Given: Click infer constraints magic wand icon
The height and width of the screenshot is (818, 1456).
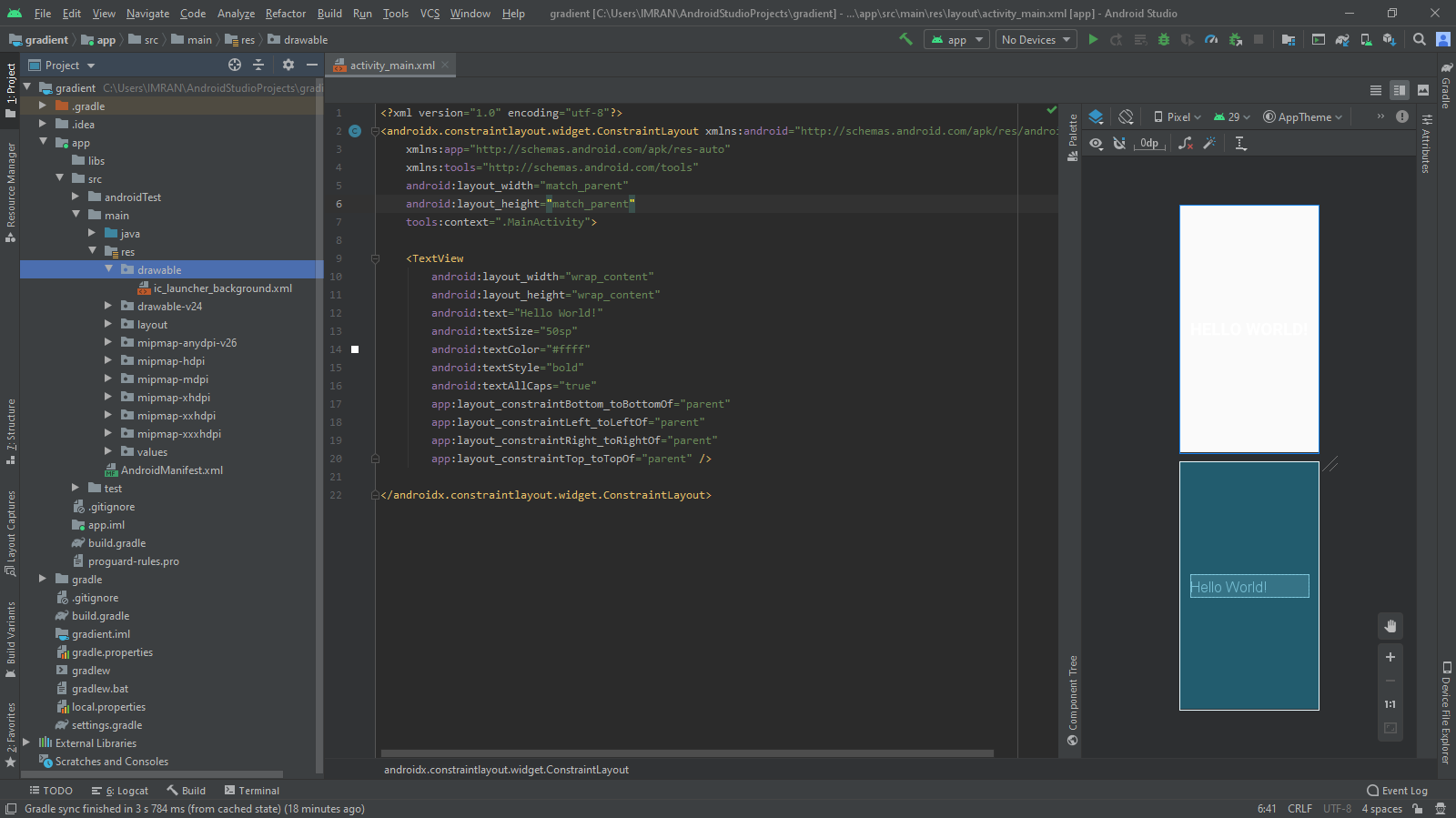Looking at the screenshot, I should tap(1209, 143).
